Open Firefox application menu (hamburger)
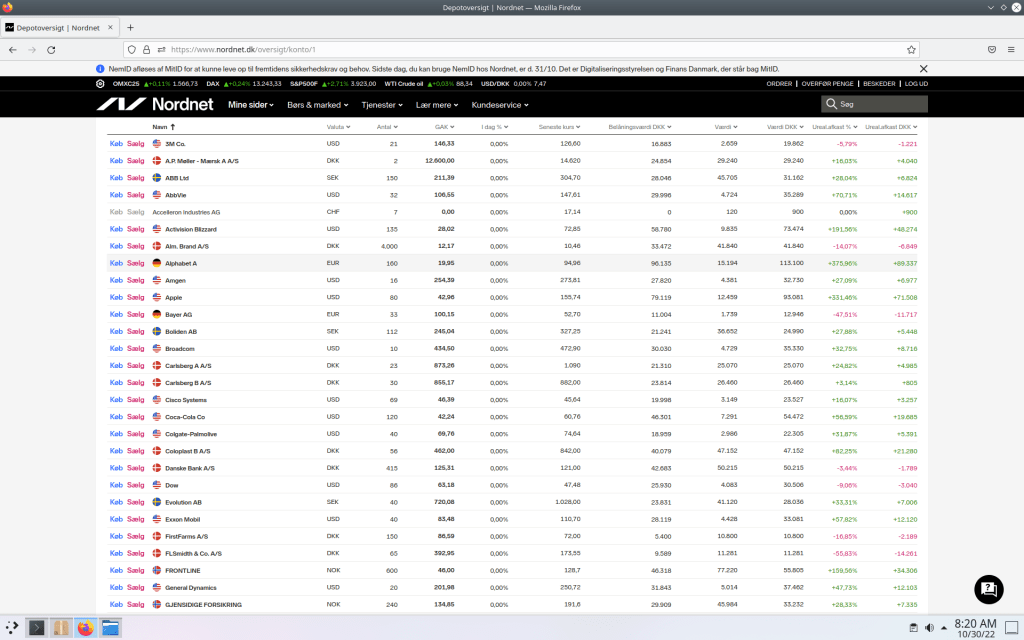The height and width of the screenshot is (640, 1024). pyautogui.click(x=1010, y=49)
